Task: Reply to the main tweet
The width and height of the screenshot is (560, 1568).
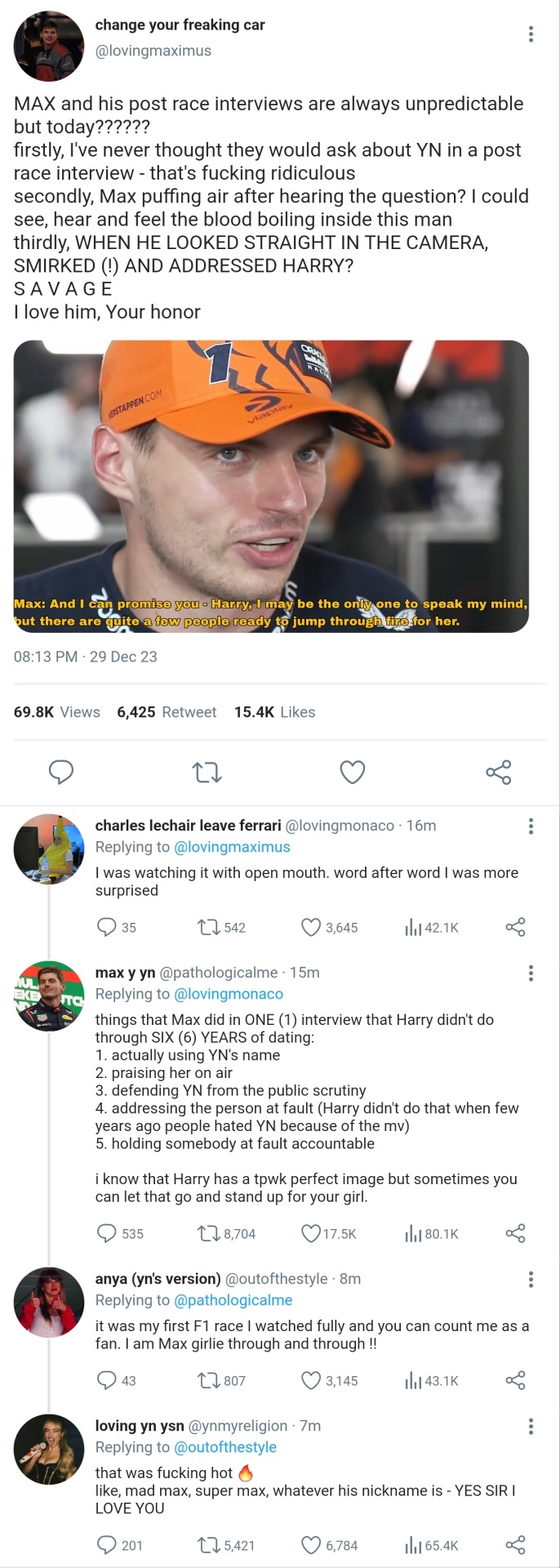Action: [x=61, y=772]
